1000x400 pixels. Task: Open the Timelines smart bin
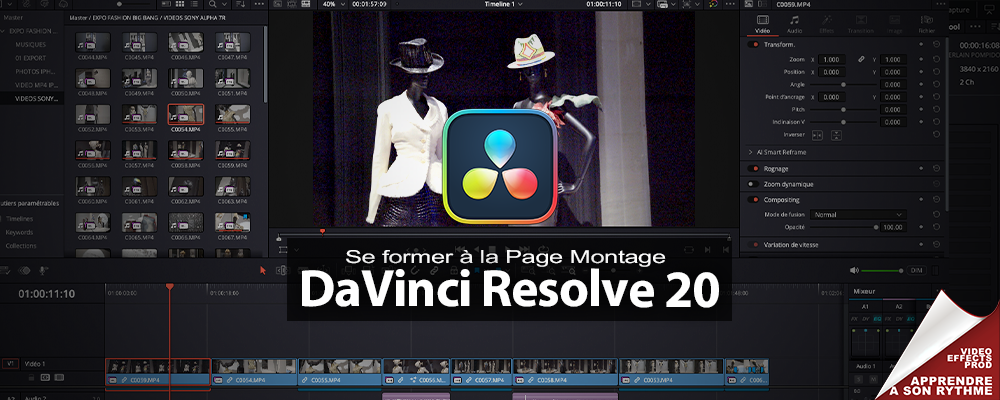tap(19, 218)
